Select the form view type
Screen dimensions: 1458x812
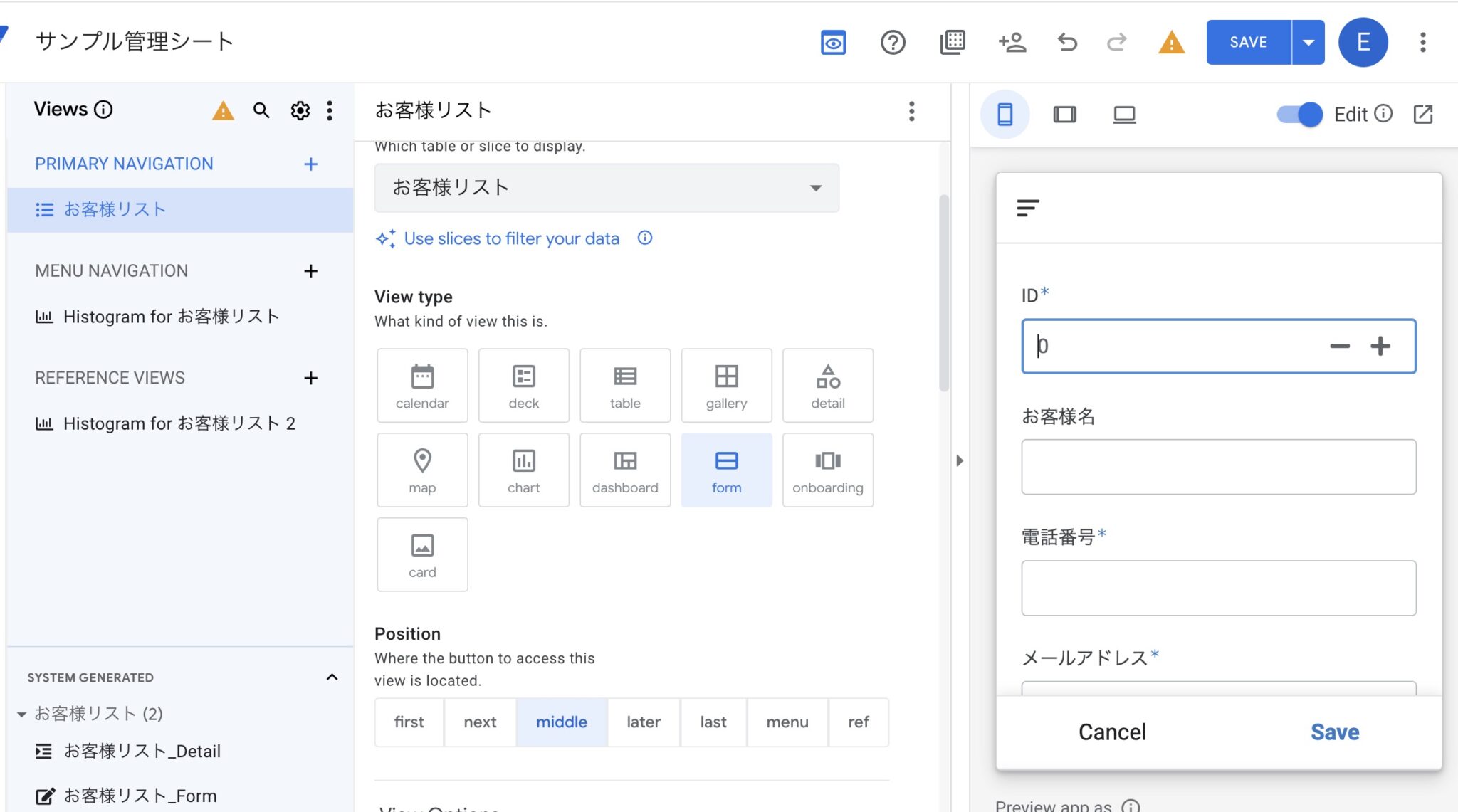click(x=726, y=470)
